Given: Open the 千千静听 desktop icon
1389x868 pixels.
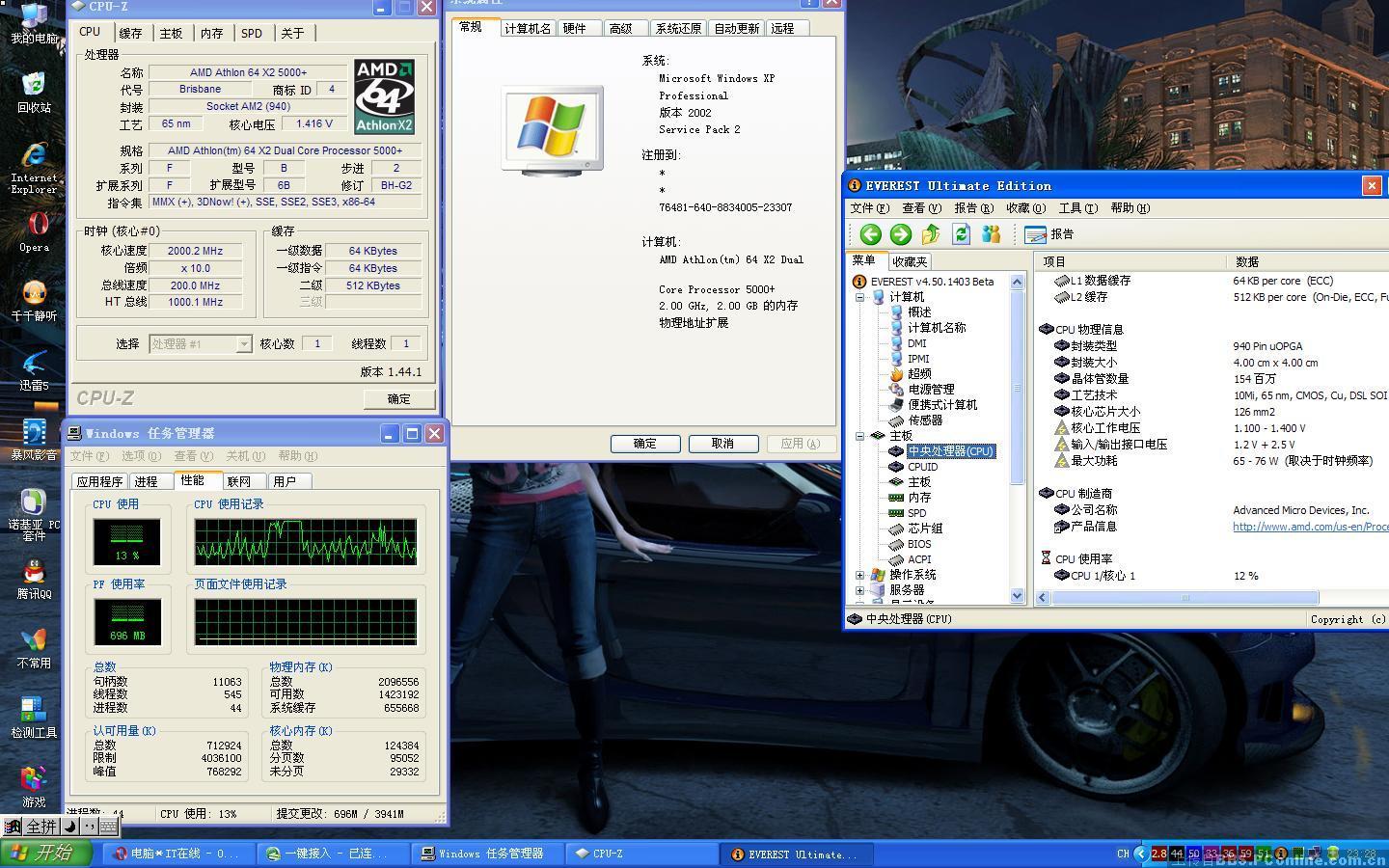Looking at the screenshot, I should pyautogui.click(x=34, y=300).
